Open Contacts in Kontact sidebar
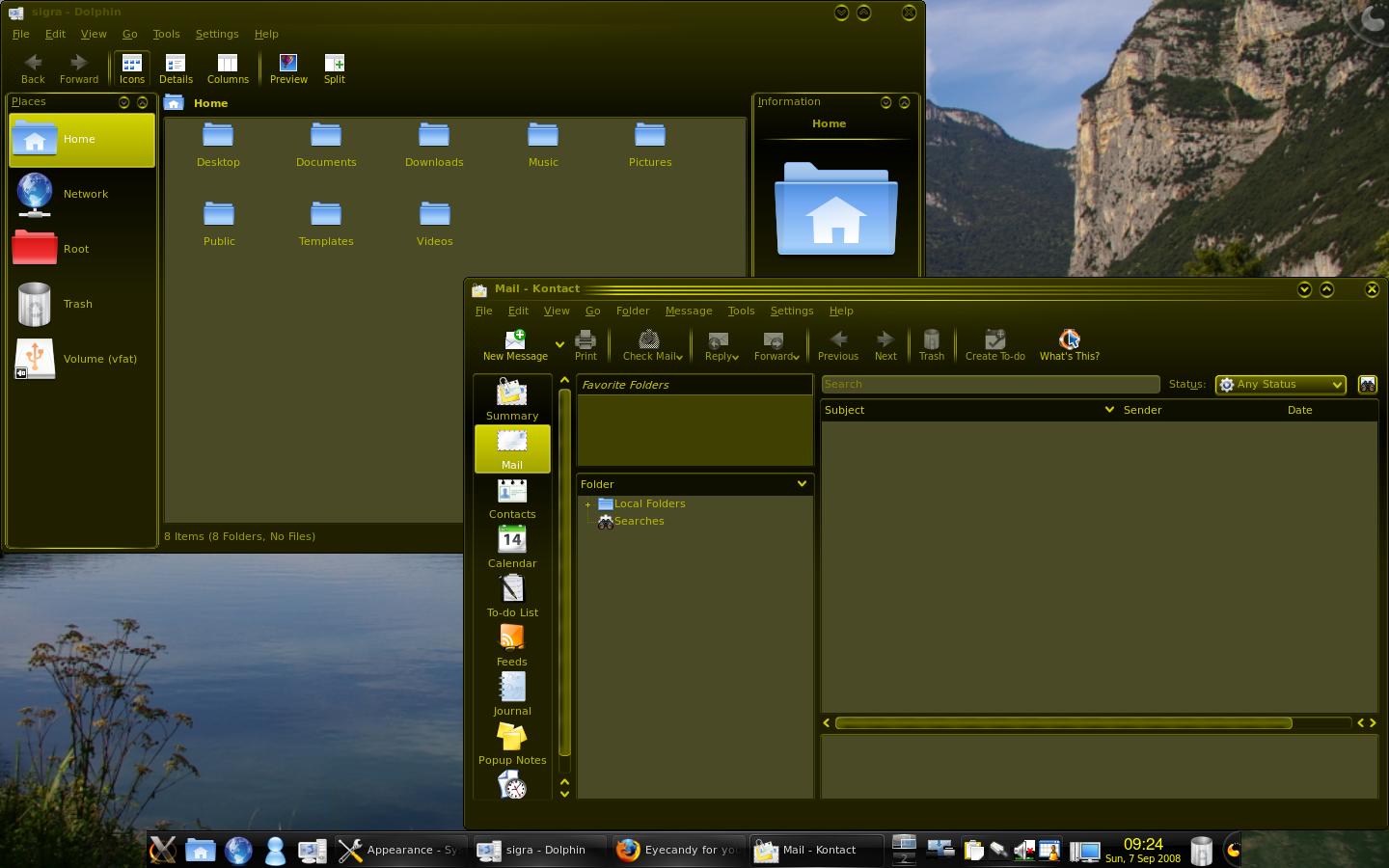The width and height of the screenshot is (1389, 868). (x=512, y=498)
